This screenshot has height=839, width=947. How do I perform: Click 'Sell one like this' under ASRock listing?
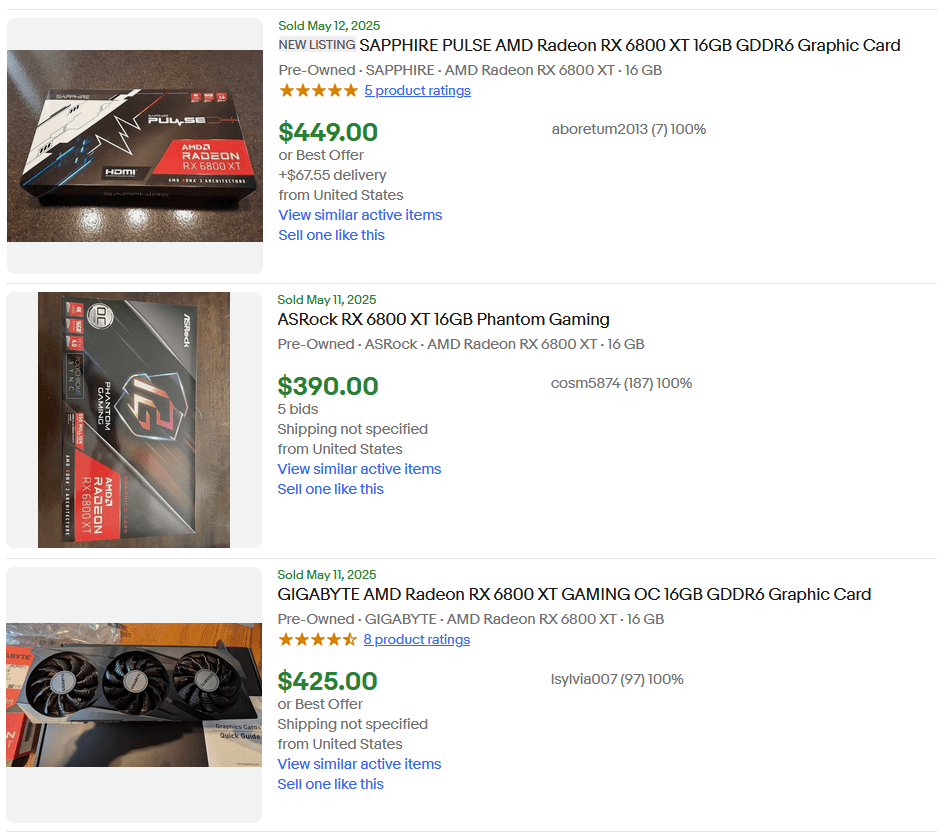330,489
